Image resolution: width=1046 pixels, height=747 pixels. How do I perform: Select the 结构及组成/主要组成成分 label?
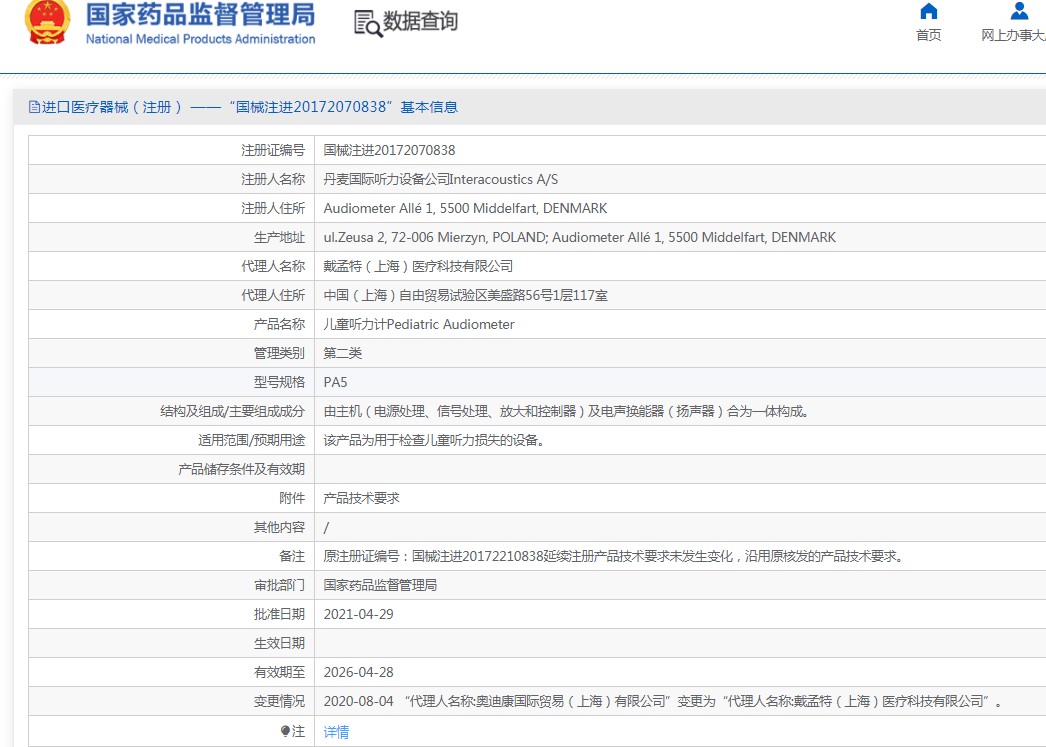coord(232,411)
